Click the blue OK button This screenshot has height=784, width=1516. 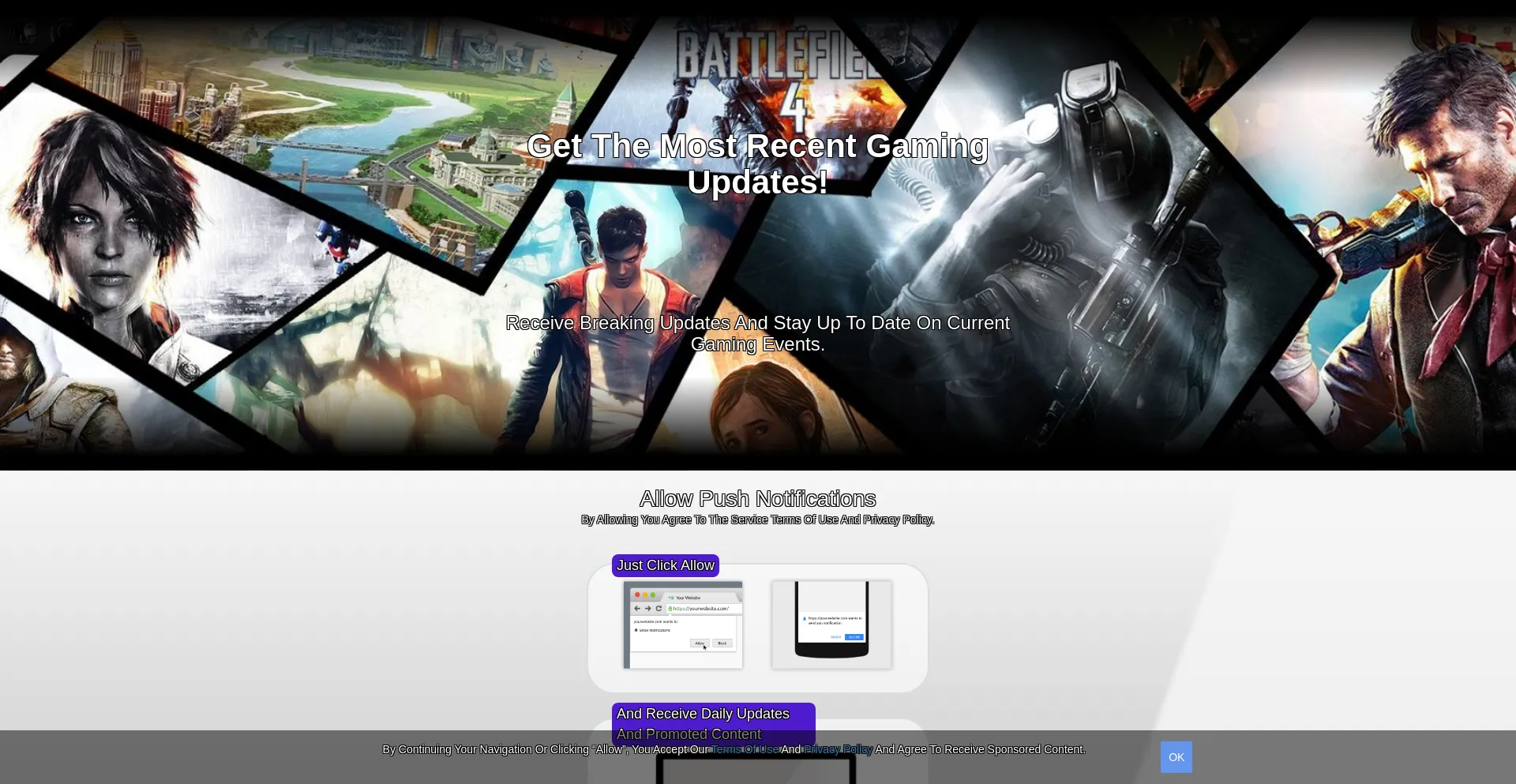pyautogui.click(x=1176, y=757)
